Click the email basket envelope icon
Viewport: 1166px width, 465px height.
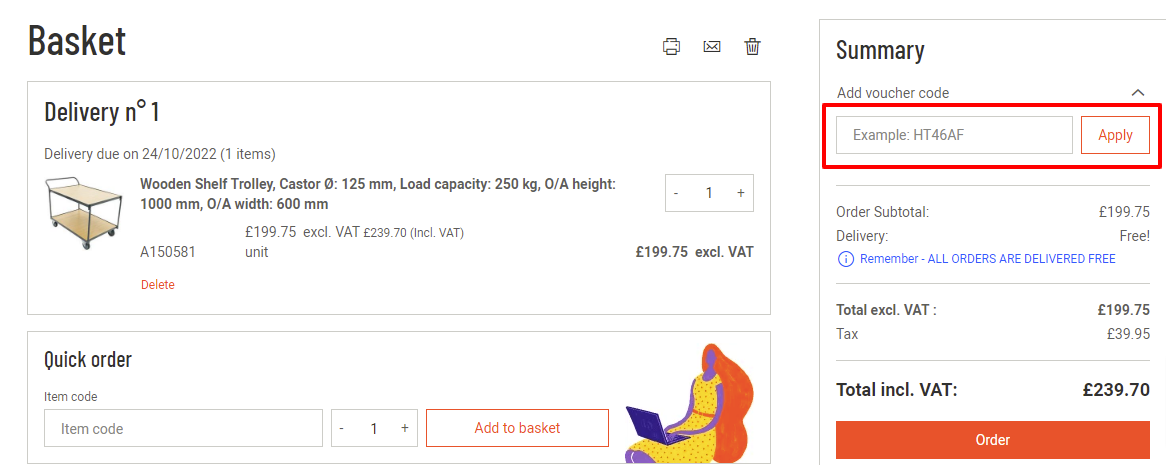(x=712, y=46)
